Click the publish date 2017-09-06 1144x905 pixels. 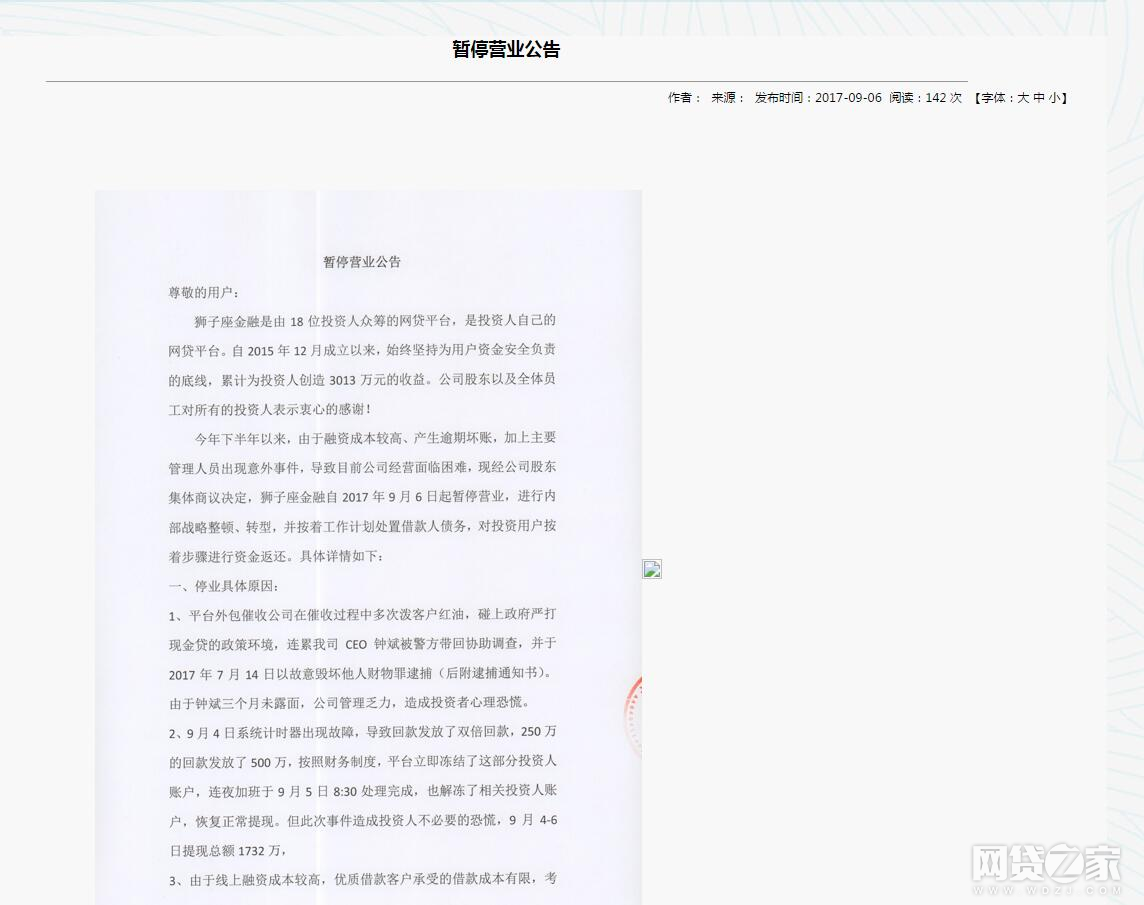[x=848, y=98]
